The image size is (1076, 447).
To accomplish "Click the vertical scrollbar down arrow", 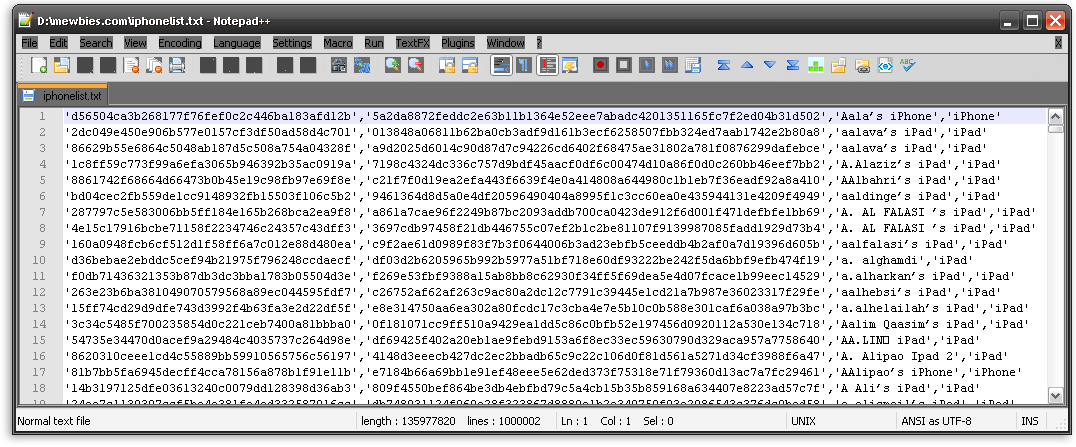I will coord(1056,394).
